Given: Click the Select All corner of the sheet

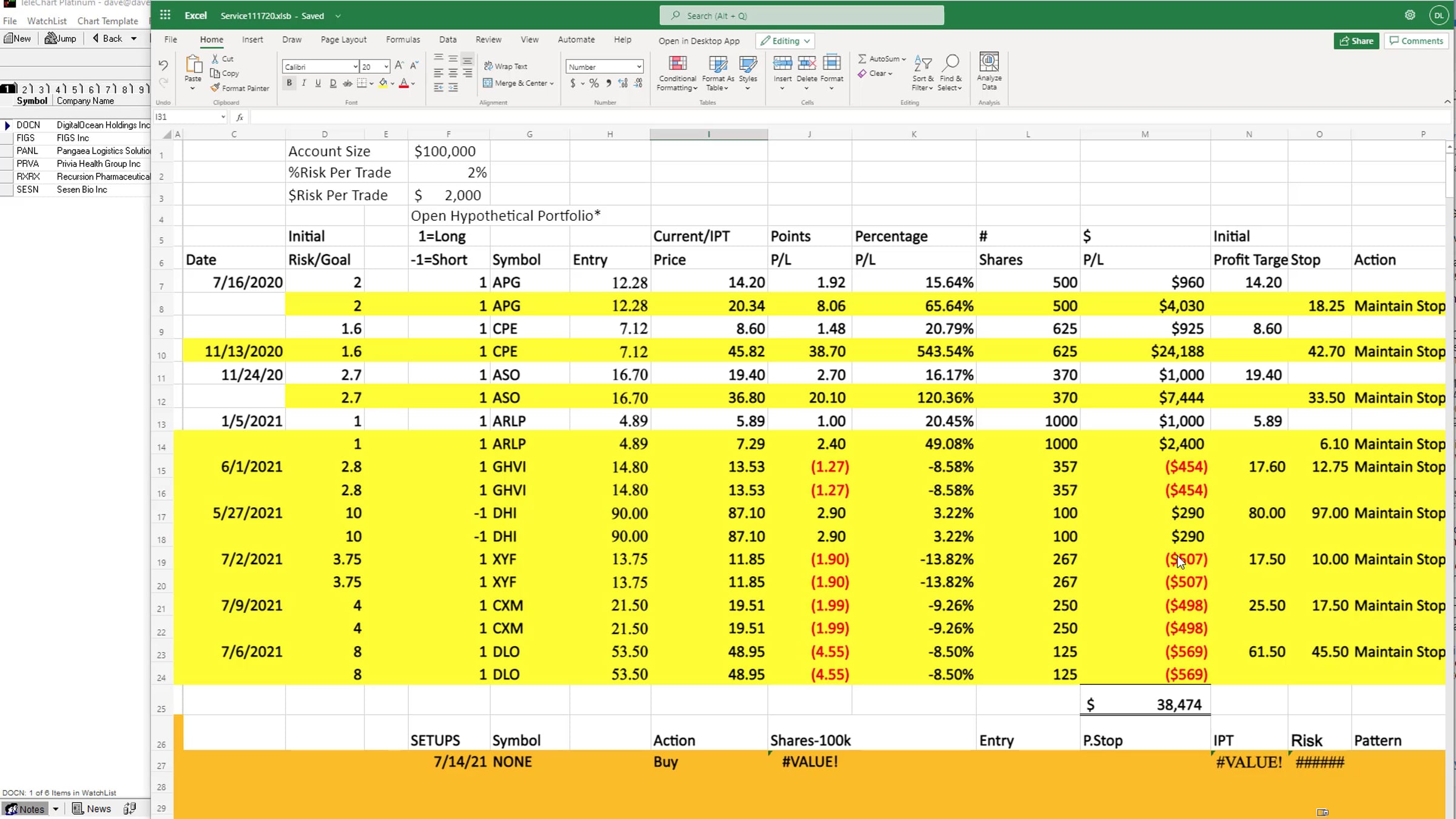Looking at the screenshot, I should click(x=167, y=134).
